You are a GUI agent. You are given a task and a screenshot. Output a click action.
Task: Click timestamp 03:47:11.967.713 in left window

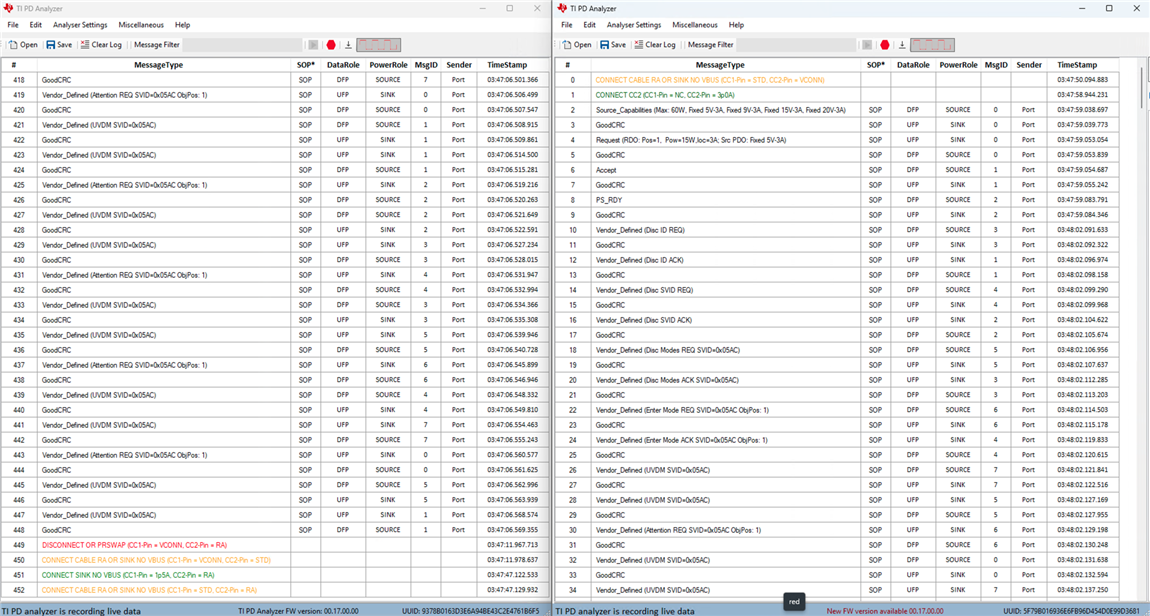[x=512, y=545]
